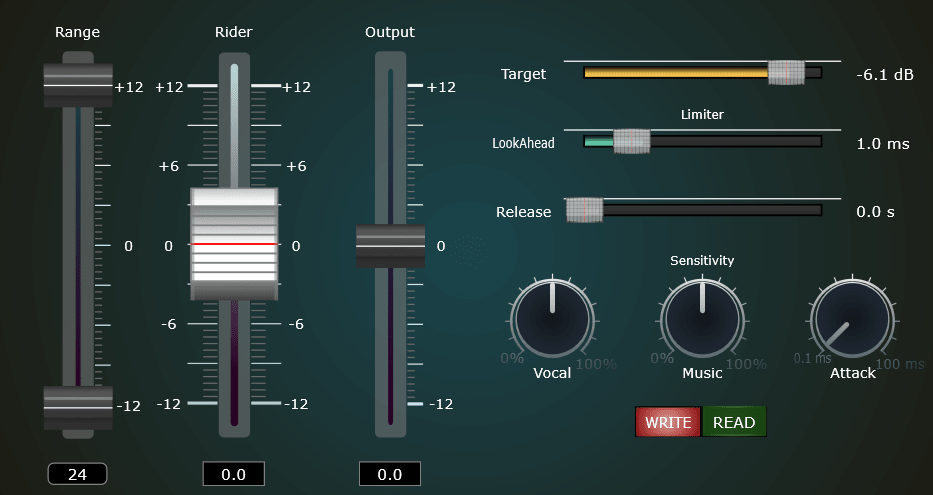Click the Music knob label
The image size is (933, 495).
point(702,373)
